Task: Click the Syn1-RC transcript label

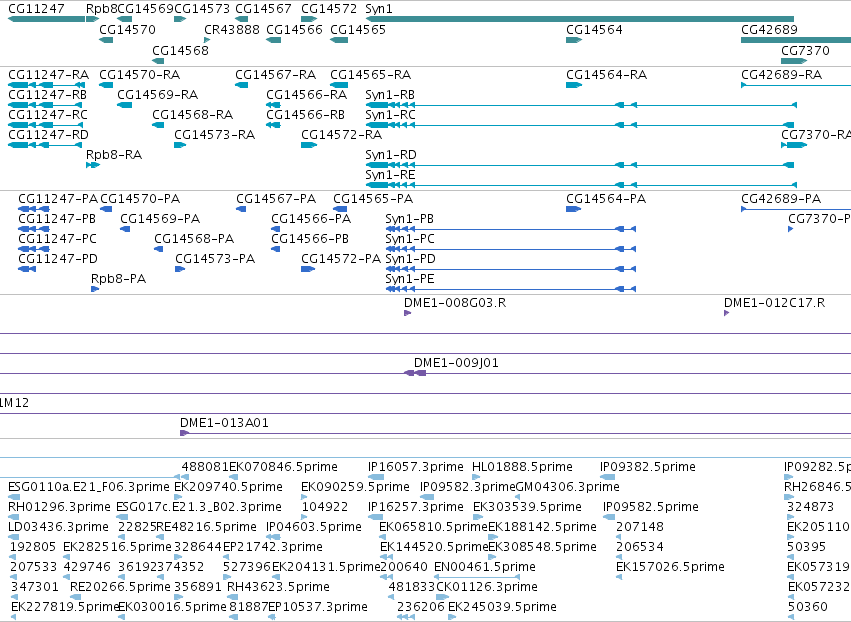Action: [390, 115]
